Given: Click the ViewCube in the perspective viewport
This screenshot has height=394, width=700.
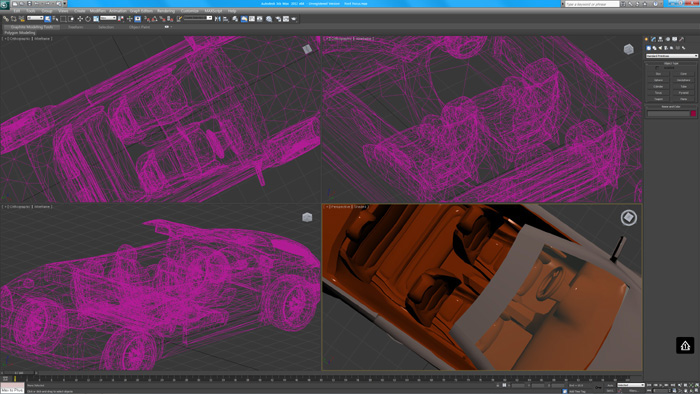Looking at the screenshot, I should coord(629,218).
